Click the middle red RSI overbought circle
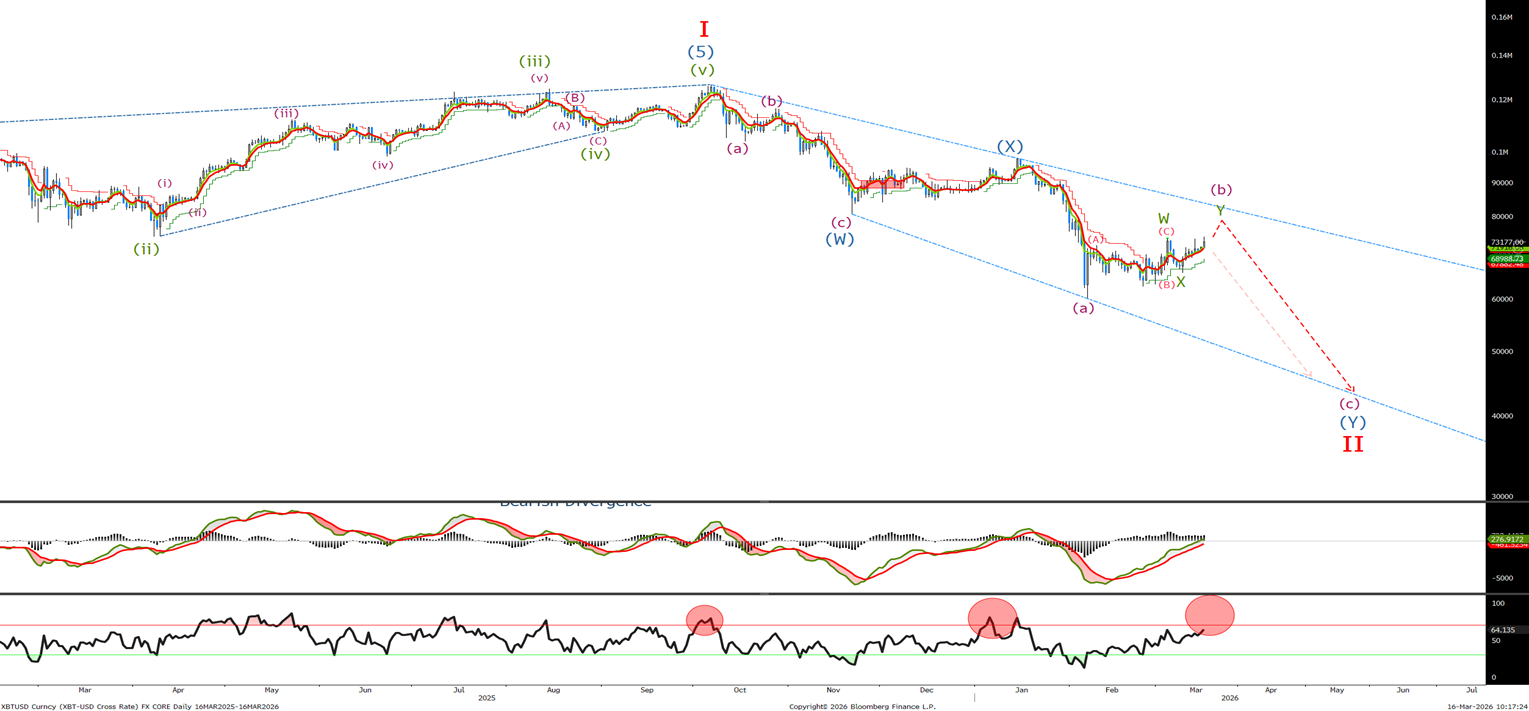 pos(992,618)
